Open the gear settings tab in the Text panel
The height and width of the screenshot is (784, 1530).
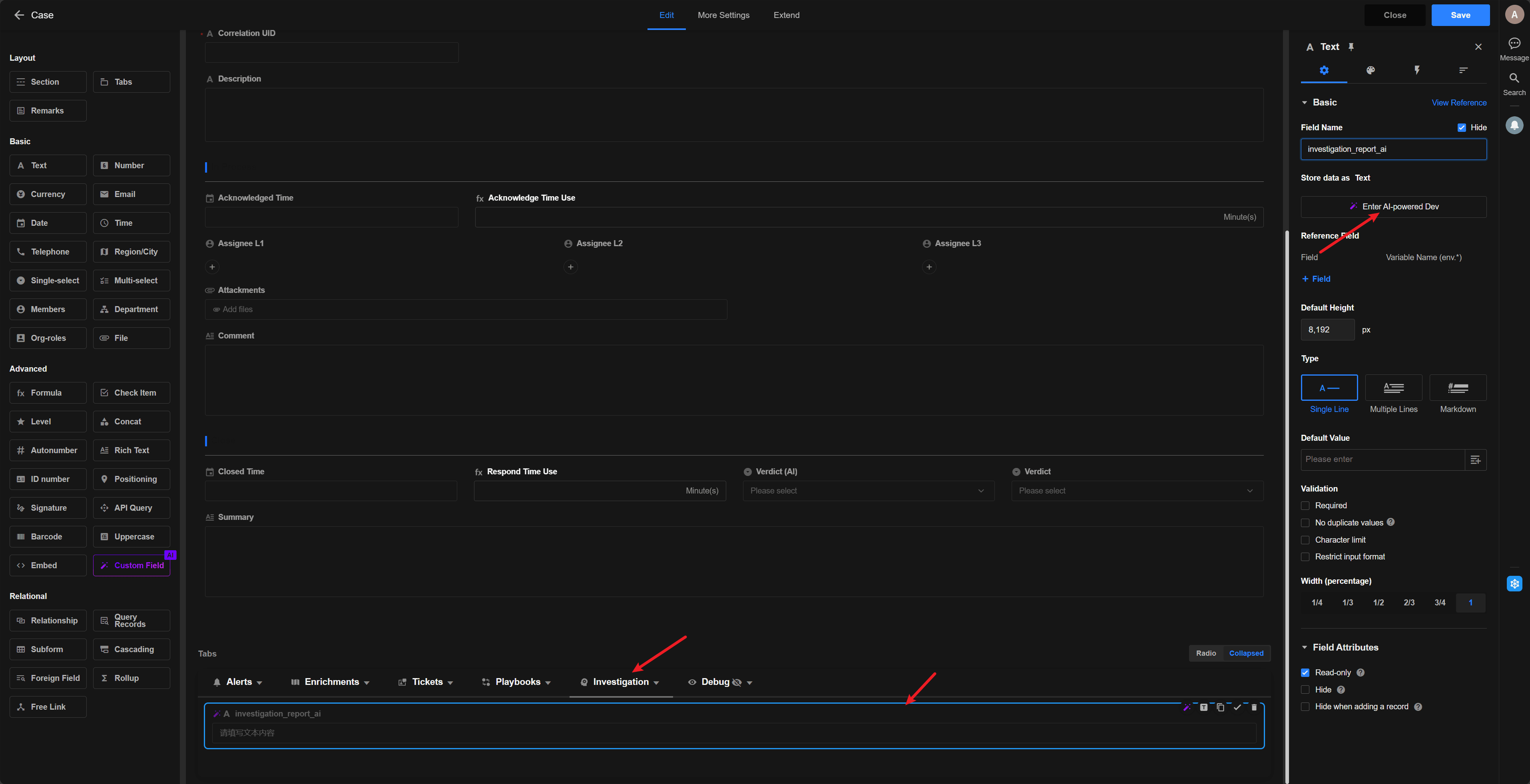coord(1324,70)
